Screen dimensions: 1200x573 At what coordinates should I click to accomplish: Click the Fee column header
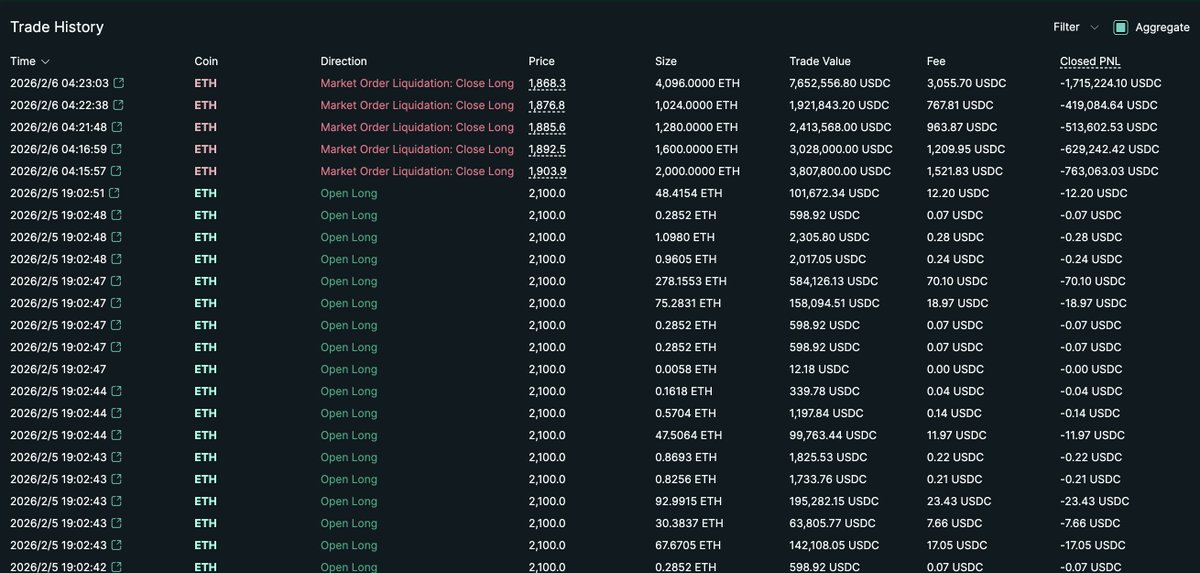[x=936, y=61]
